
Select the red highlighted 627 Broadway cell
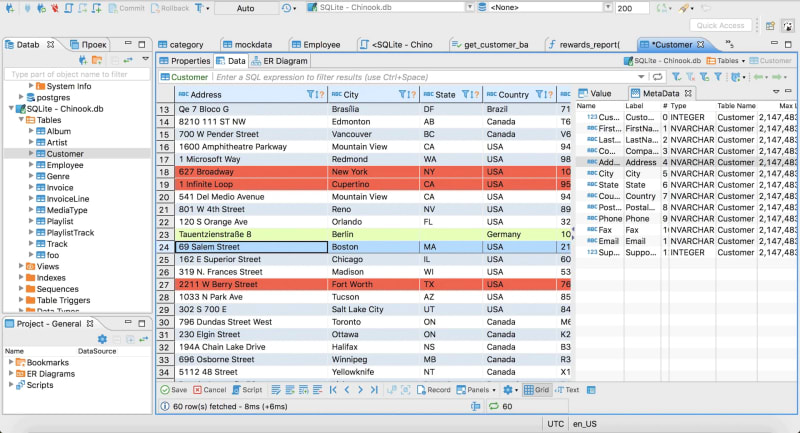[x=251, y=172]
